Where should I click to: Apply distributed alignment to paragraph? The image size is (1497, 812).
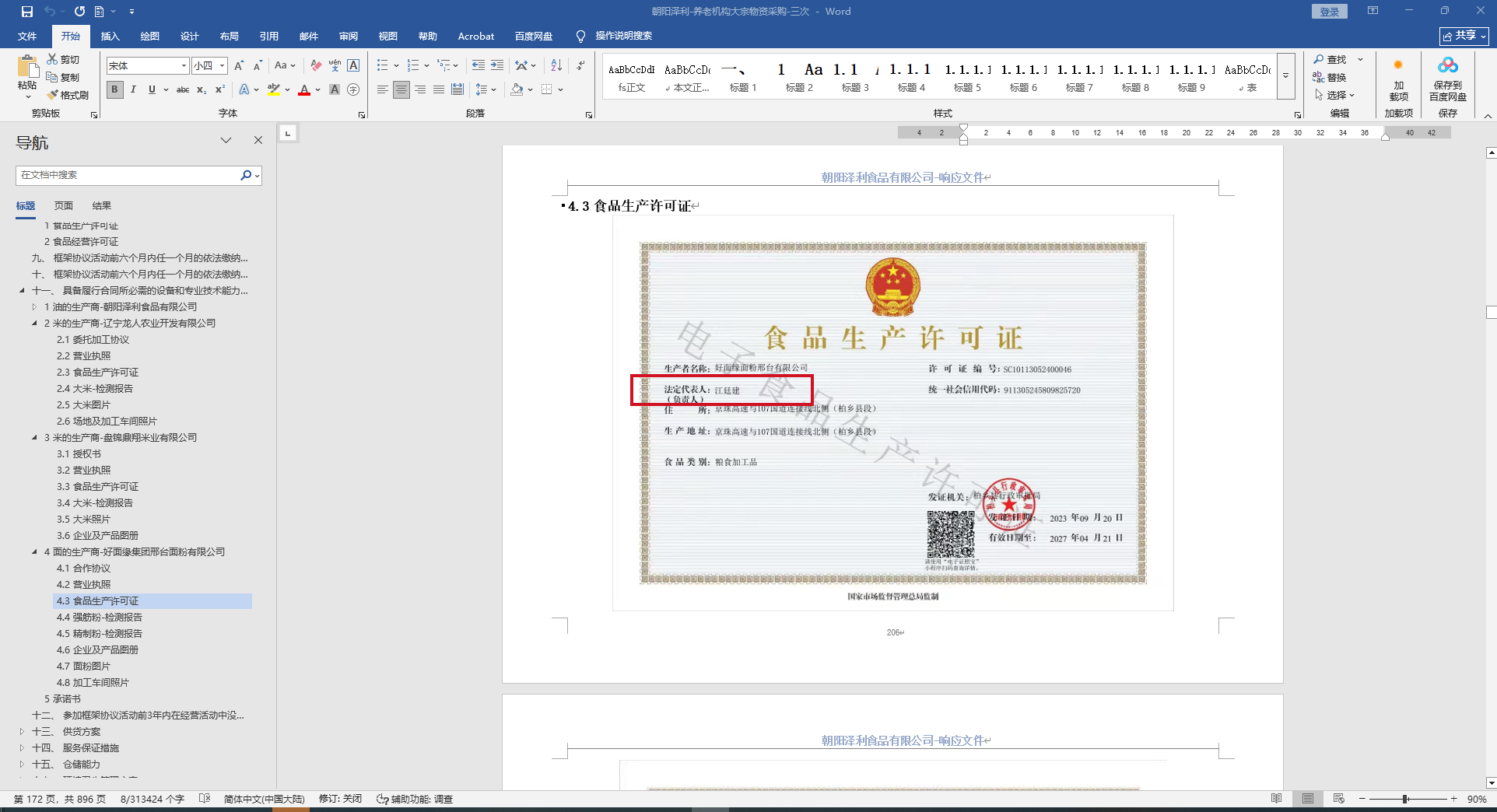point(458,89)
